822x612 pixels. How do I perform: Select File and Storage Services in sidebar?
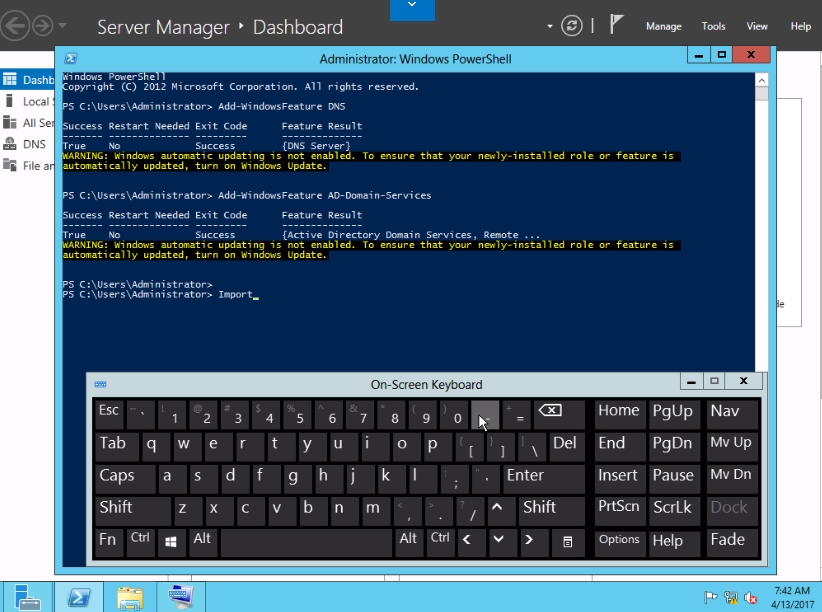(x=27, y=166)
